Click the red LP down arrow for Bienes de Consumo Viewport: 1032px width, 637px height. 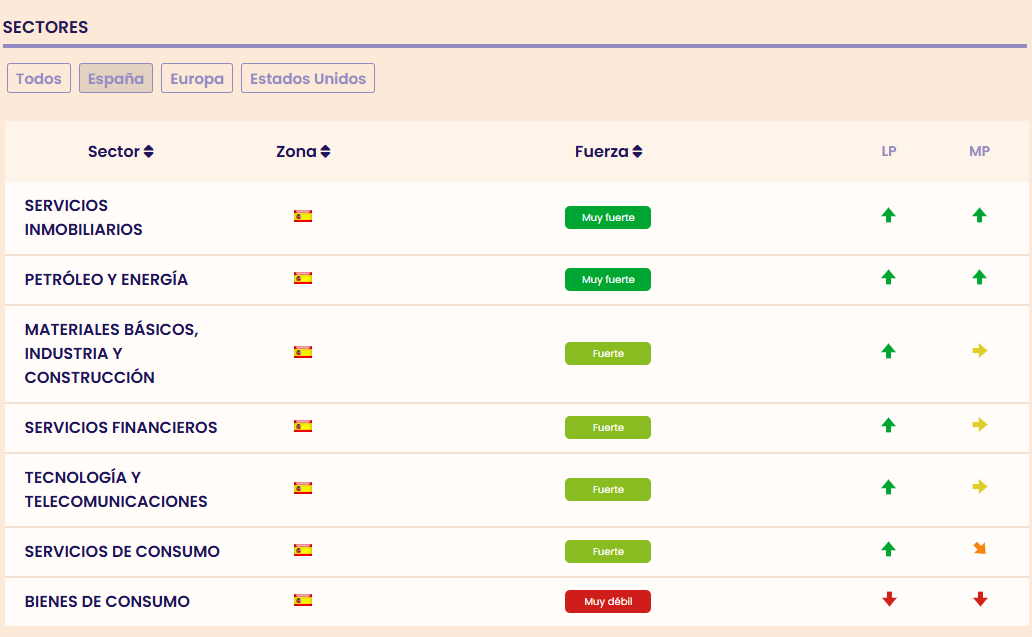(888, 600)
